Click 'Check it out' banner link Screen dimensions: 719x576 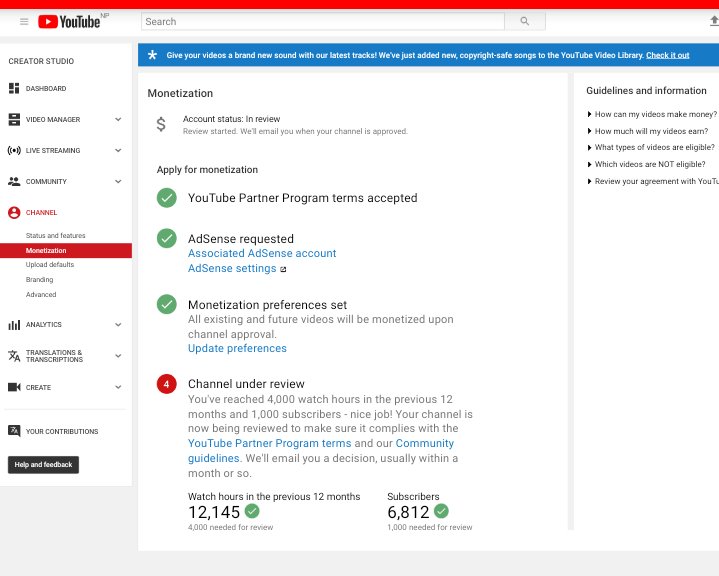coord(668,55)
